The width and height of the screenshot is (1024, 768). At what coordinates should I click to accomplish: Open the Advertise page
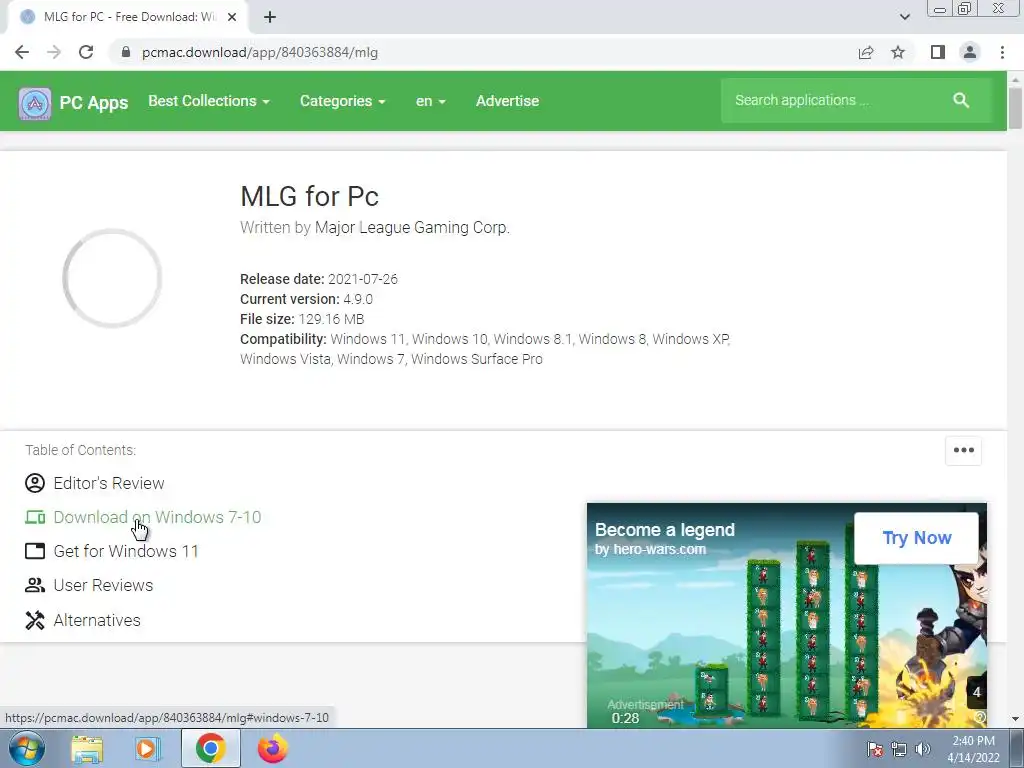point(507,101)
